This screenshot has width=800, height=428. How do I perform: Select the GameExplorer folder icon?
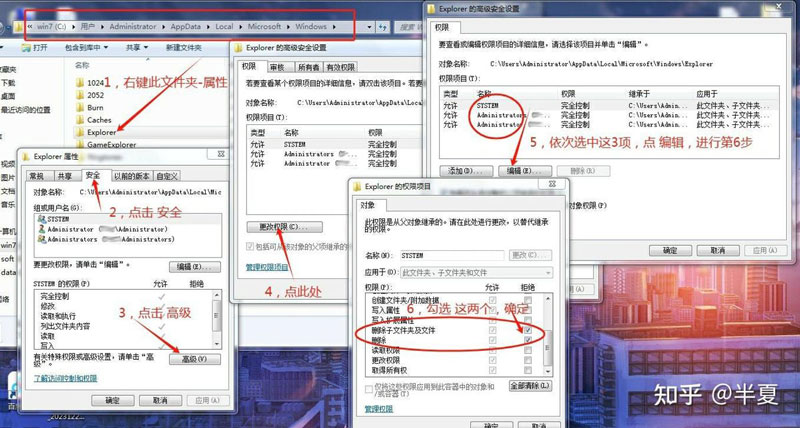tap(80, 144)
